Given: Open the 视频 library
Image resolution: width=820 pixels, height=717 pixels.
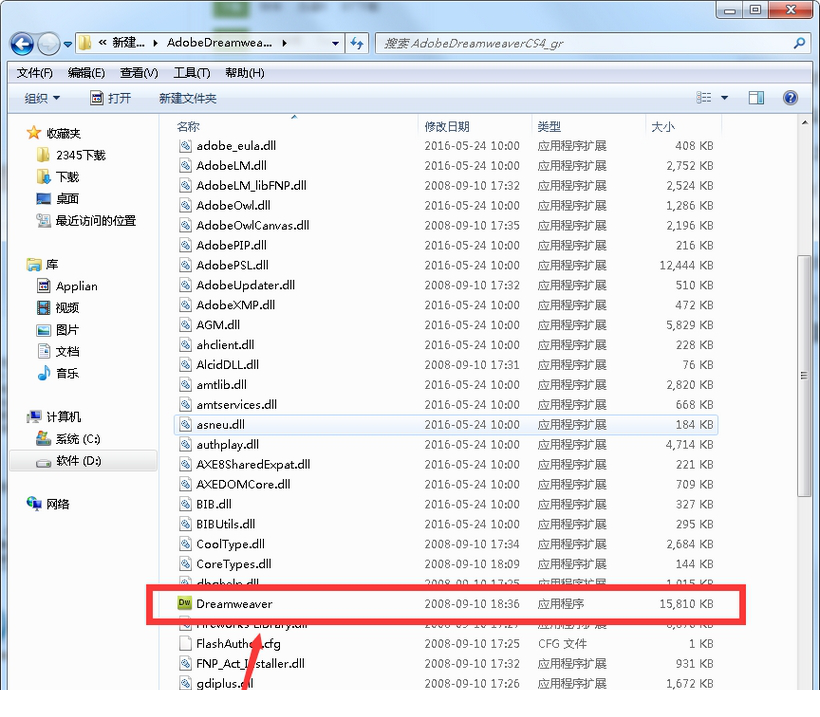Looking at the screenshot, I should click(67, 308).
